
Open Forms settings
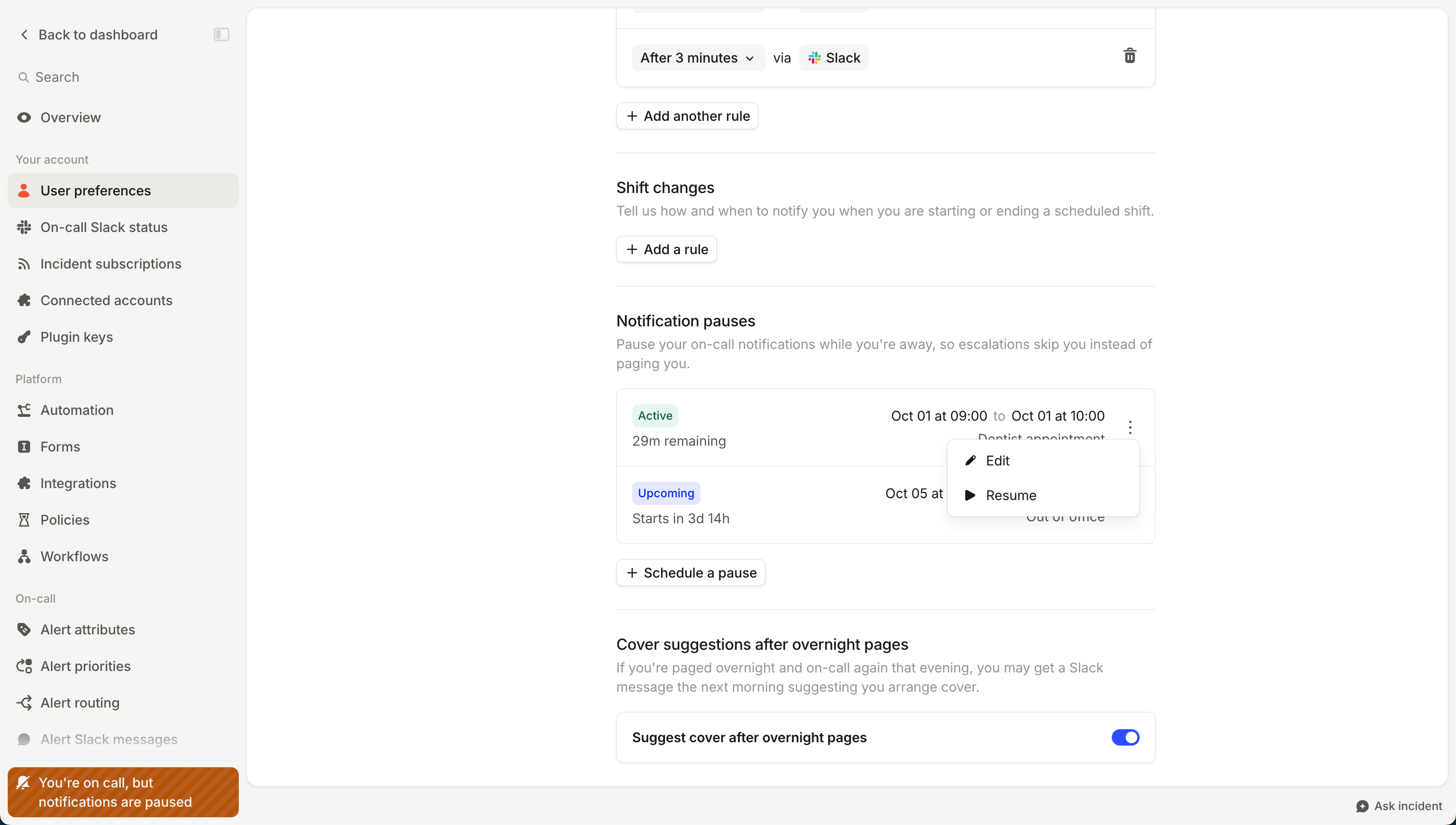click(x=123, y=447)
